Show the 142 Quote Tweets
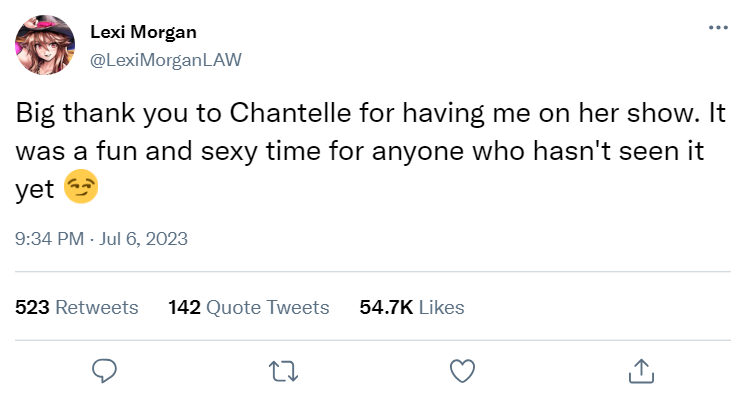Screen dimensions: 746x416 [249, 307]
